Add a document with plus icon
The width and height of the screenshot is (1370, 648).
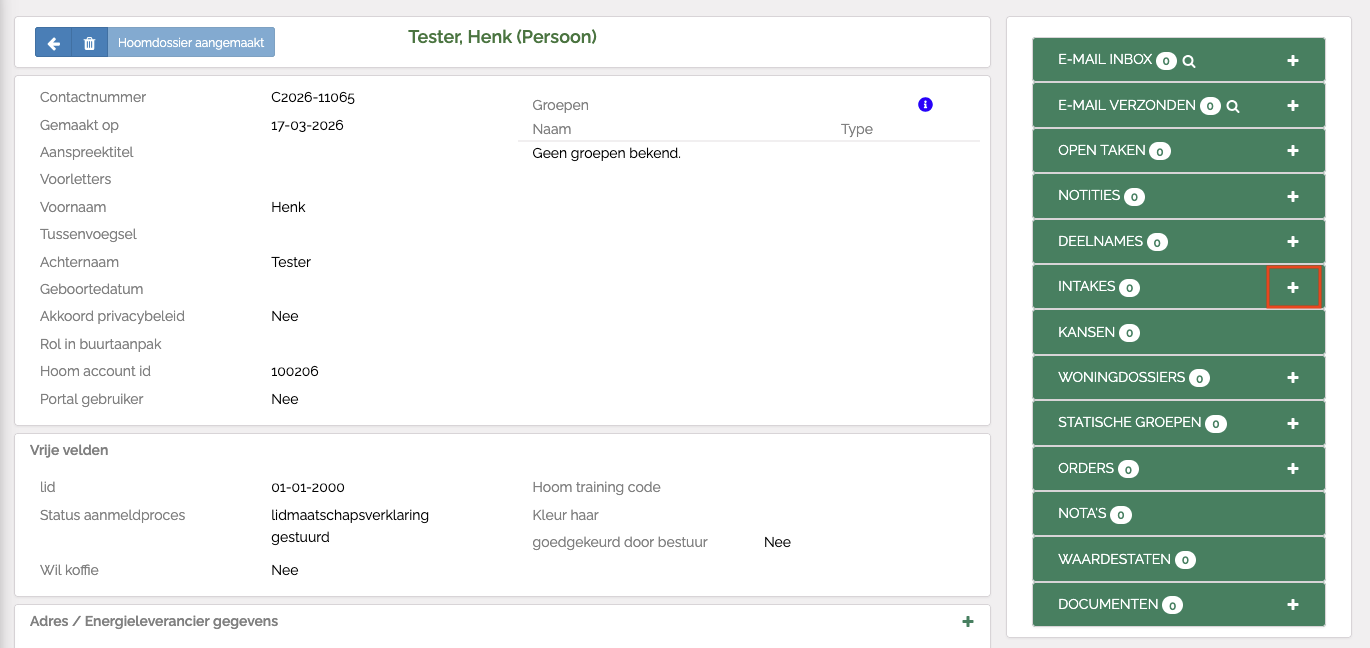pos(1293,605)
